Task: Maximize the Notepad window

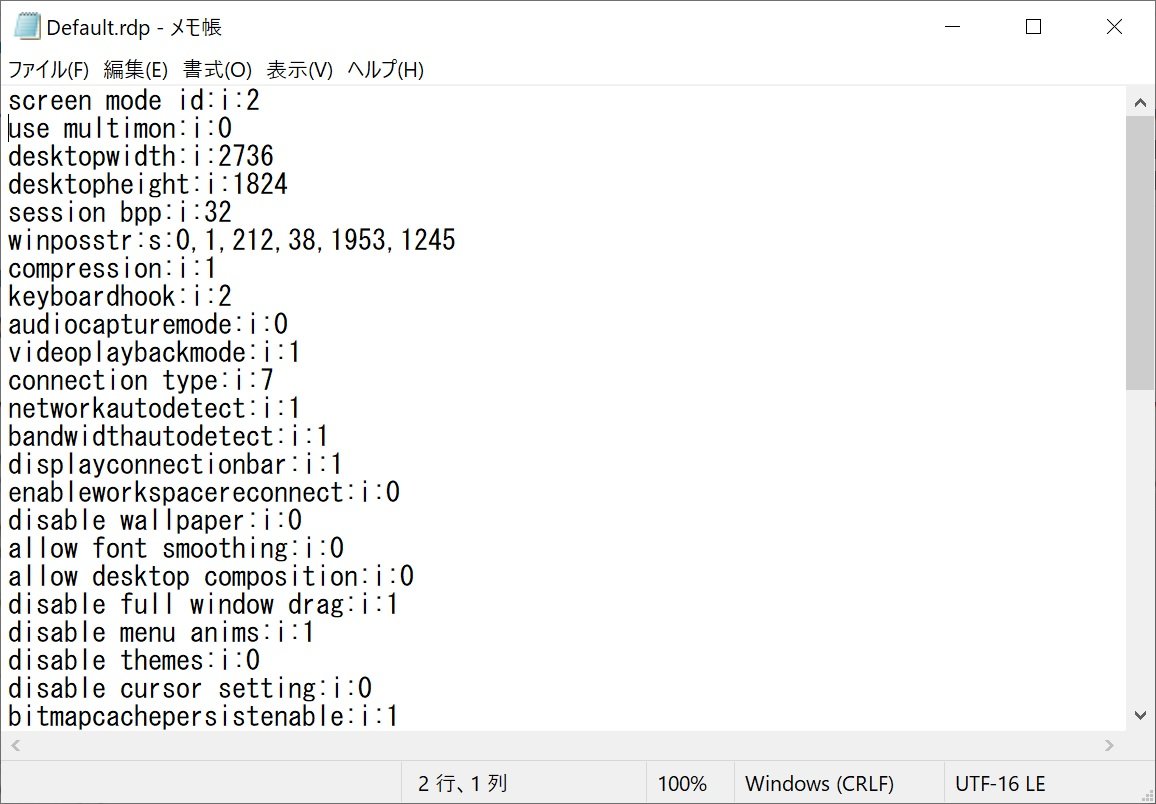Action: [1034, 27]
